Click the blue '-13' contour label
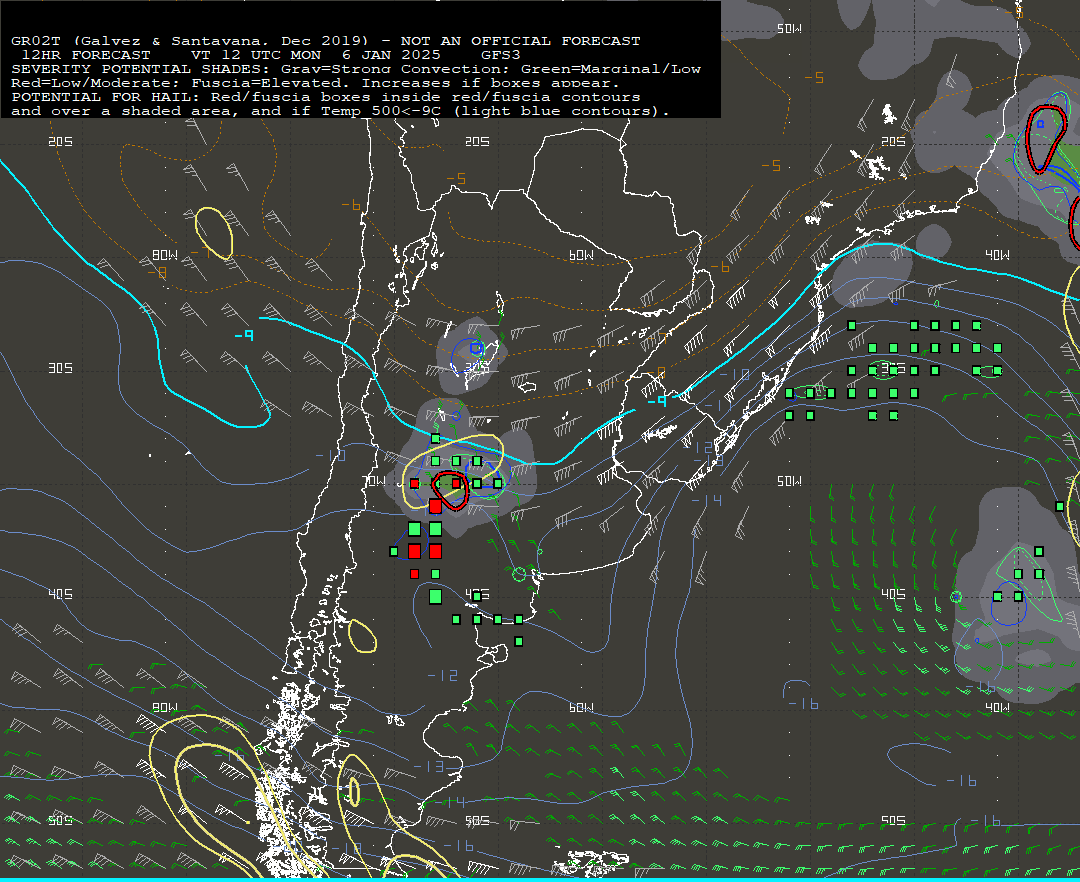This screenshot has height=882, width=1080. (x=430, y=766)
